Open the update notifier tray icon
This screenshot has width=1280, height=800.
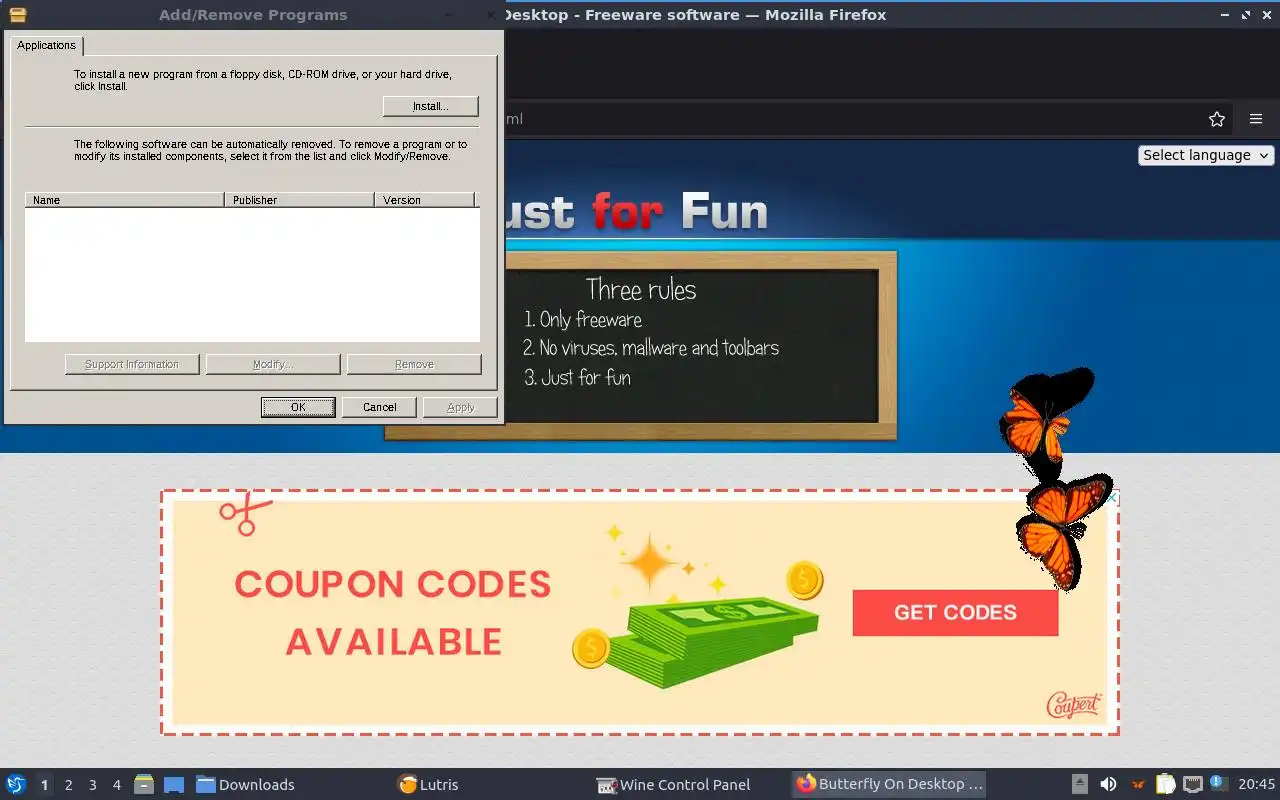1218,783
